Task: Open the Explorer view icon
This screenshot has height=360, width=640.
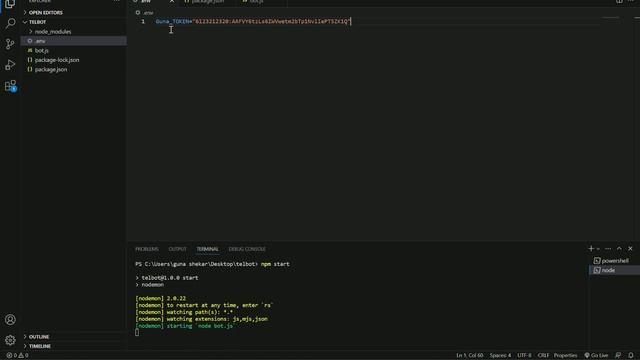Action: (10, 4)
